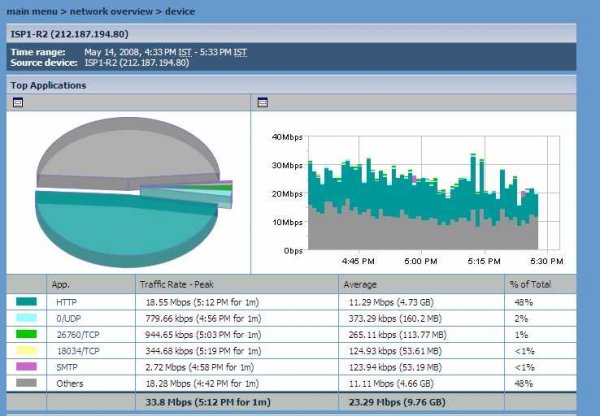Select HTTP application name
The image size is (600, 416).
pos(67,302)
